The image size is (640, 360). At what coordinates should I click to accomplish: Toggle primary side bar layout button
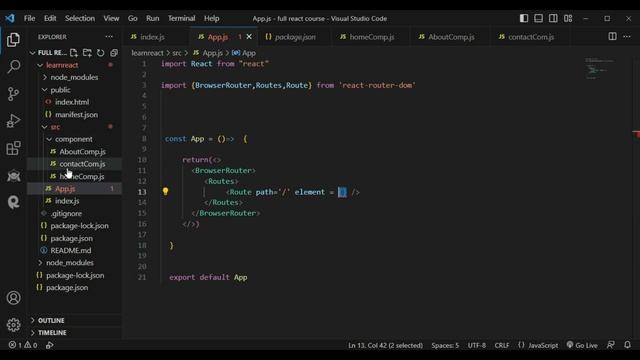click(x=524, y=18)
